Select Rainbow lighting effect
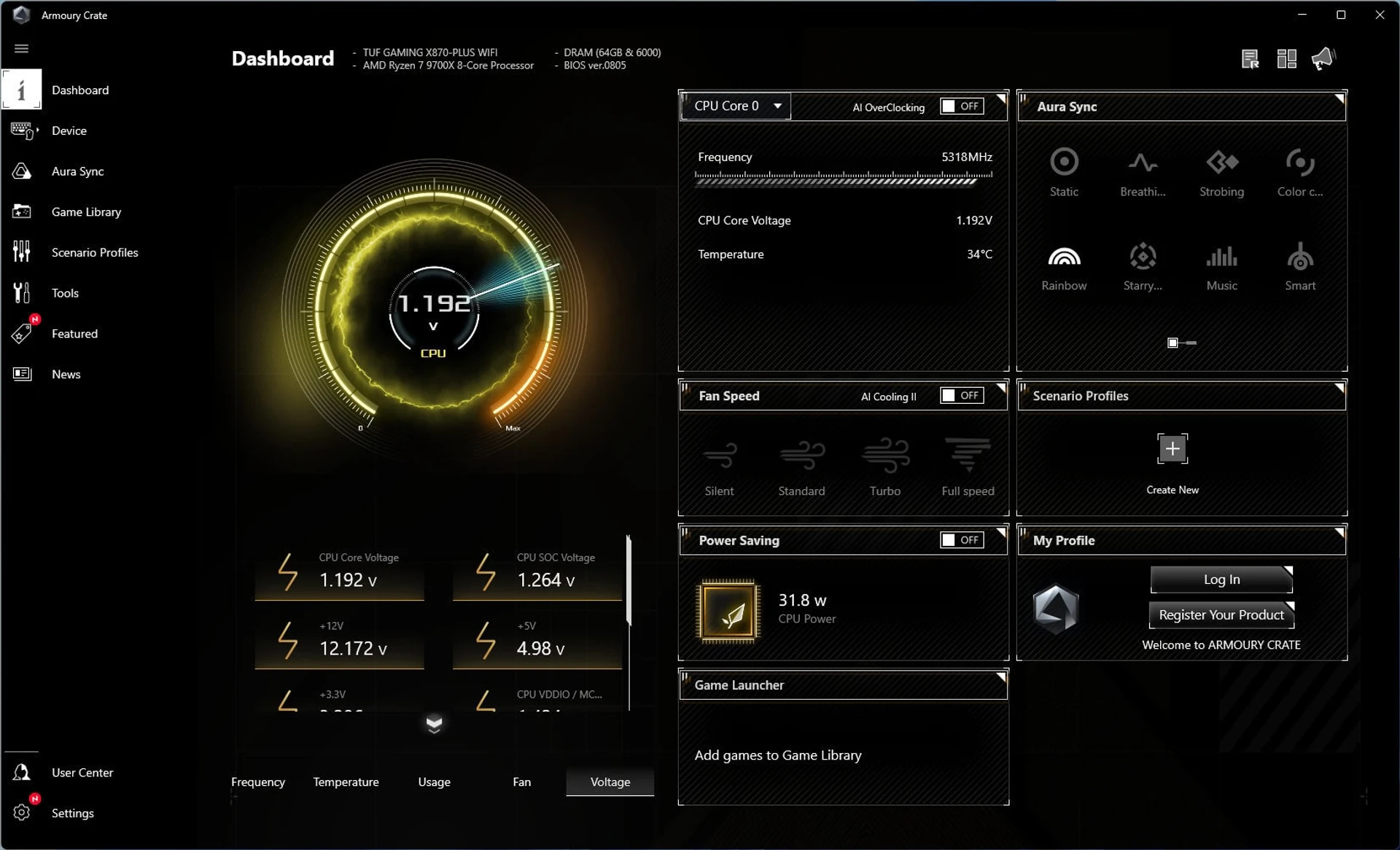 coord(1064,267)
